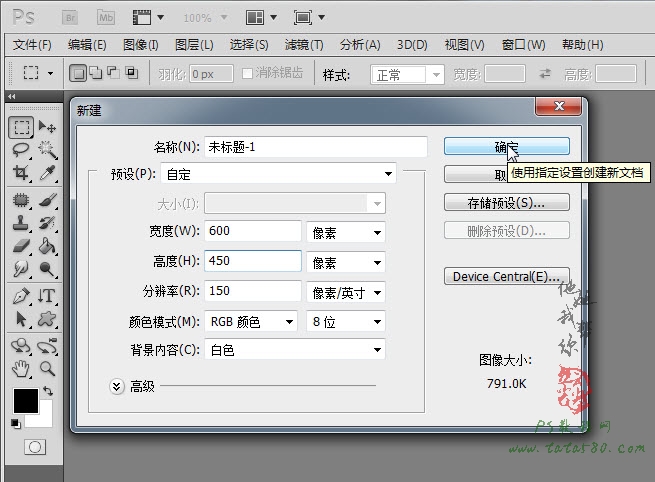
Task: Launch Adobe Bridge
Action: pos(71,18)
